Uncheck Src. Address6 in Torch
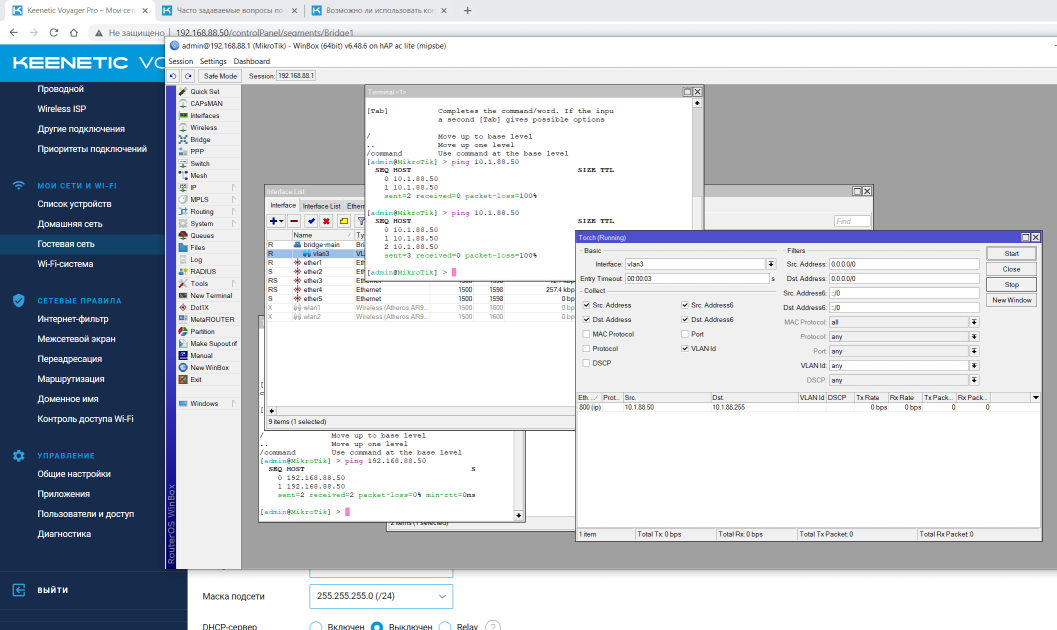 pos(685,305)
